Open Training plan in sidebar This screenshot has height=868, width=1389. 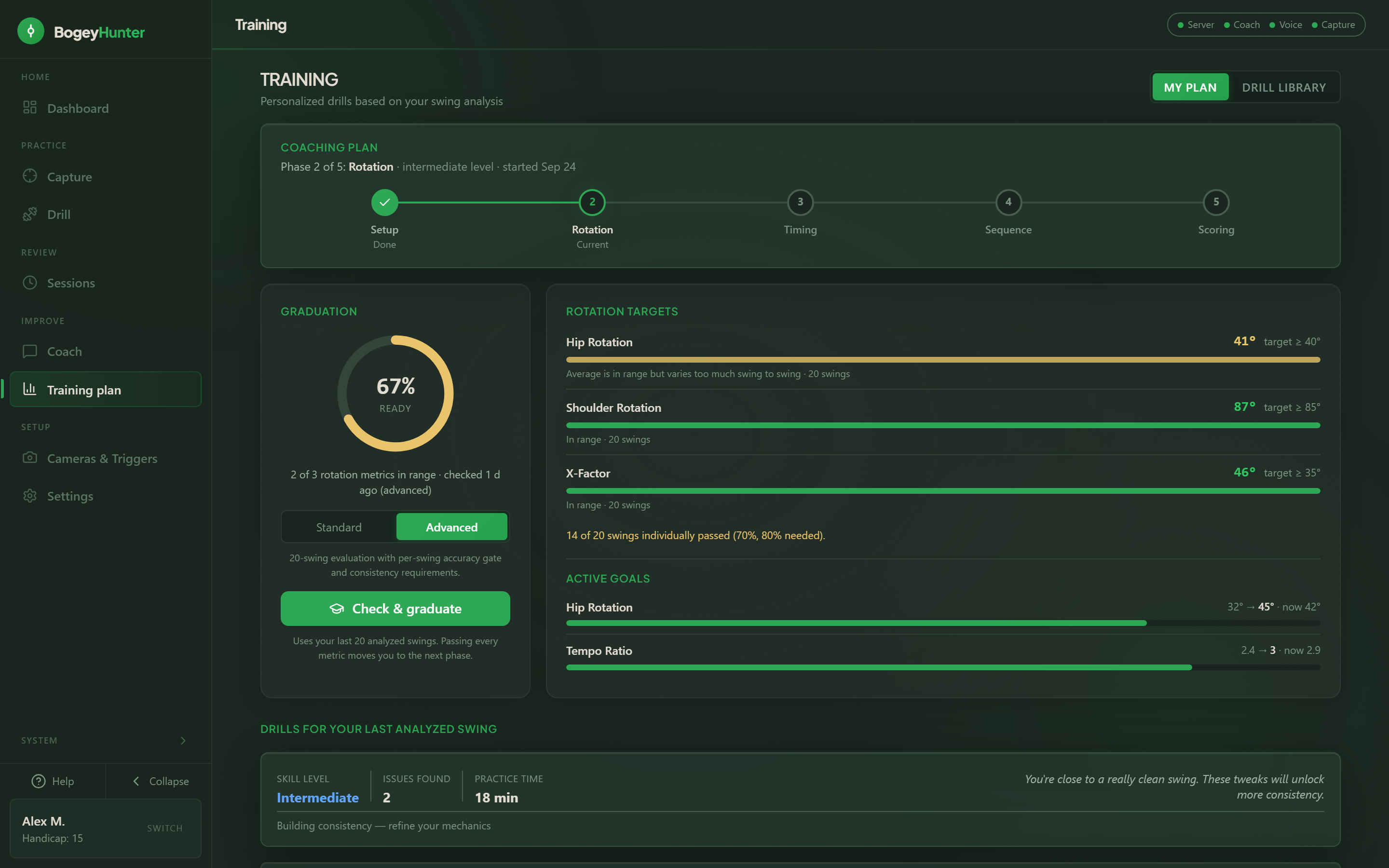[106, 389]
